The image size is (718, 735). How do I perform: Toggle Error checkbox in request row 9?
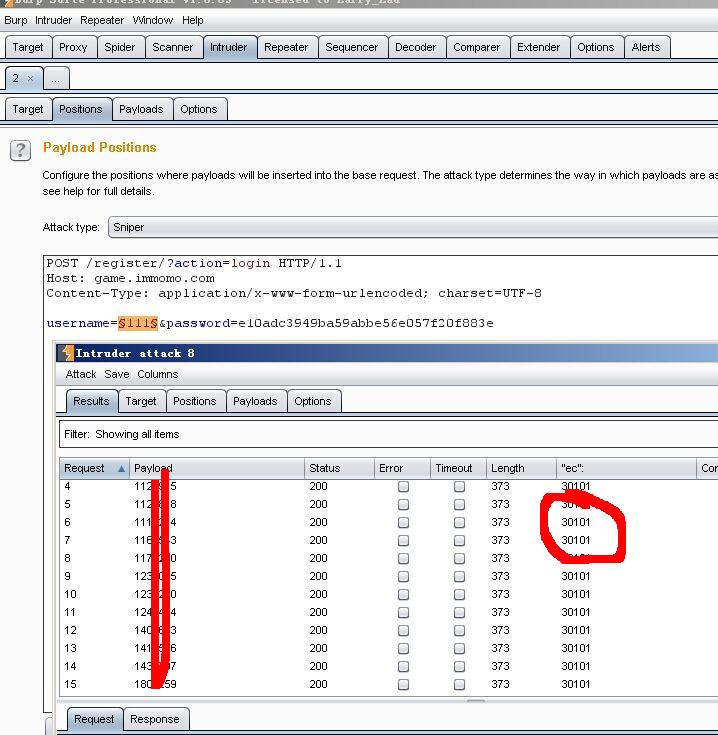(403, 577)
